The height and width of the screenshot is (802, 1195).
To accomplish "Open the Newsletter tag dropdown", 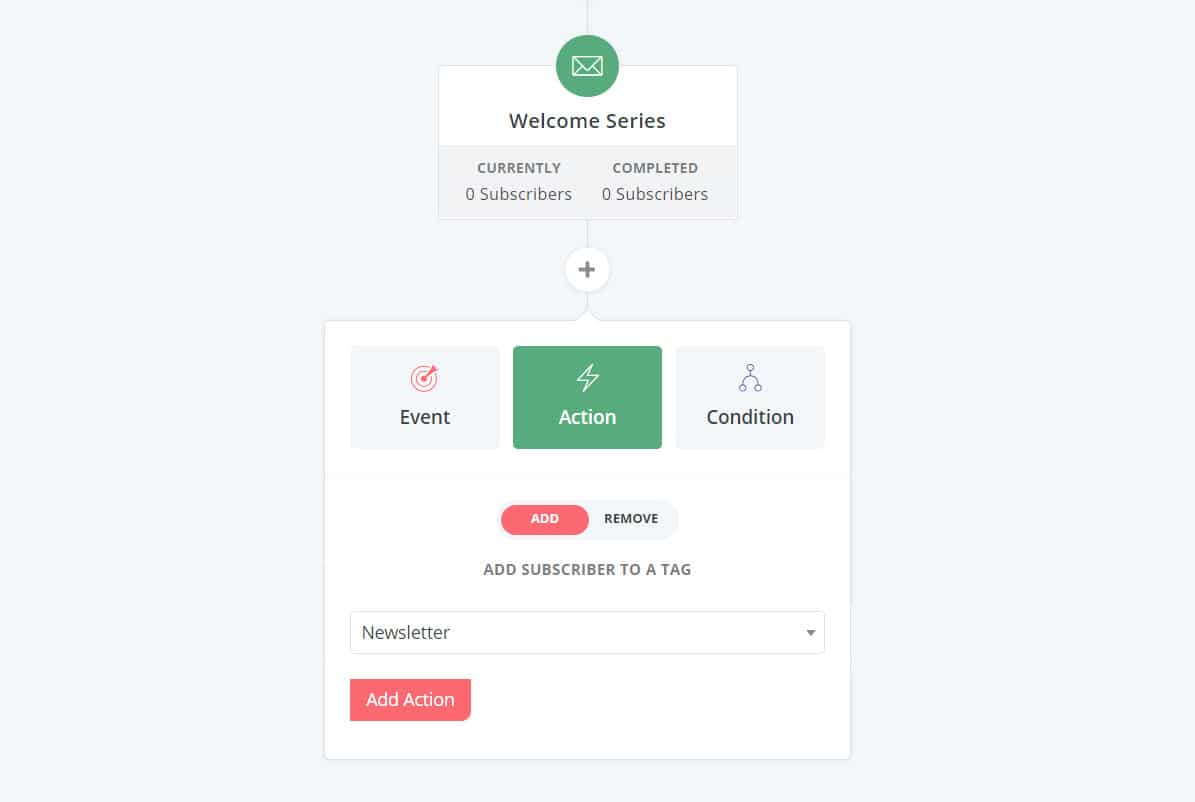I will (587, 632).
